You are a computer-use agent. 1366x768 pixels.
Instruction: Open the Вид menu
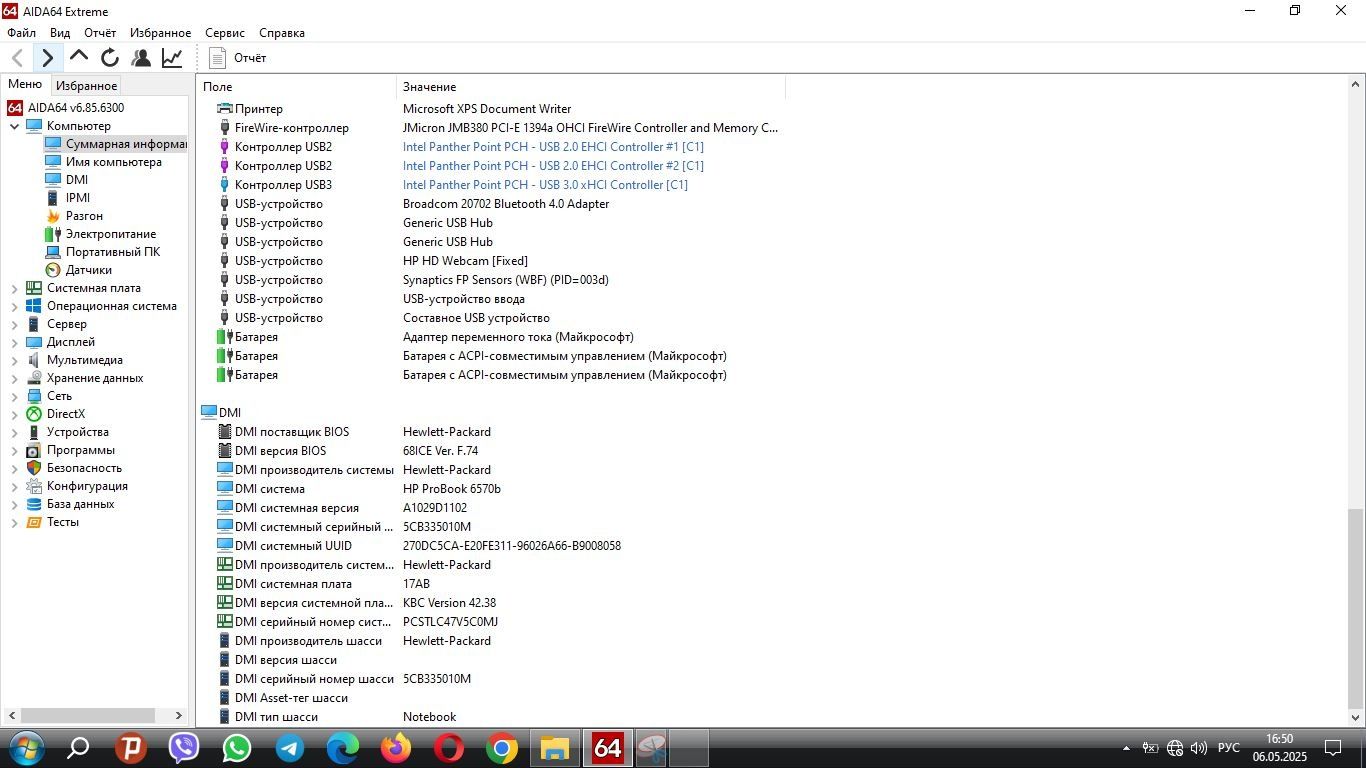coord(60,33)
